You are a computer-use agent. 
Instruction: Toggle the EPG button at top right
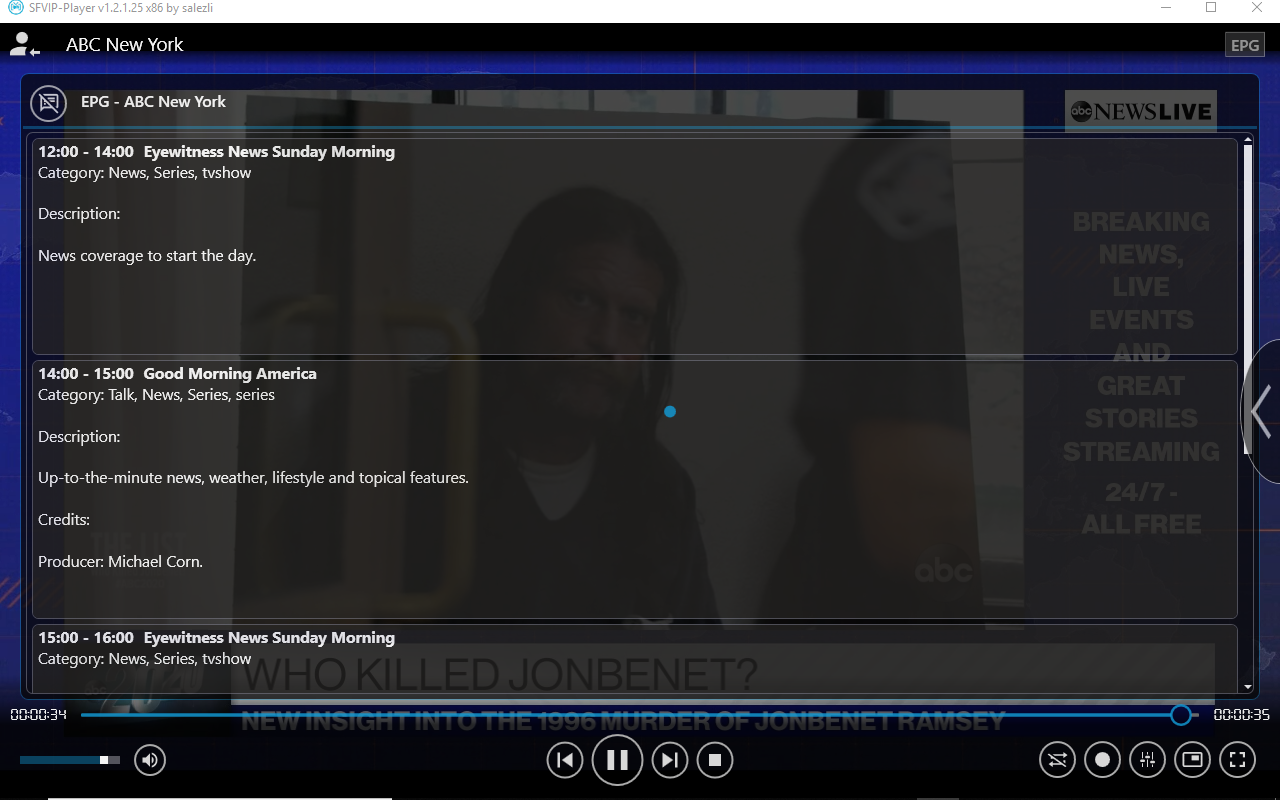(1245, 45)
